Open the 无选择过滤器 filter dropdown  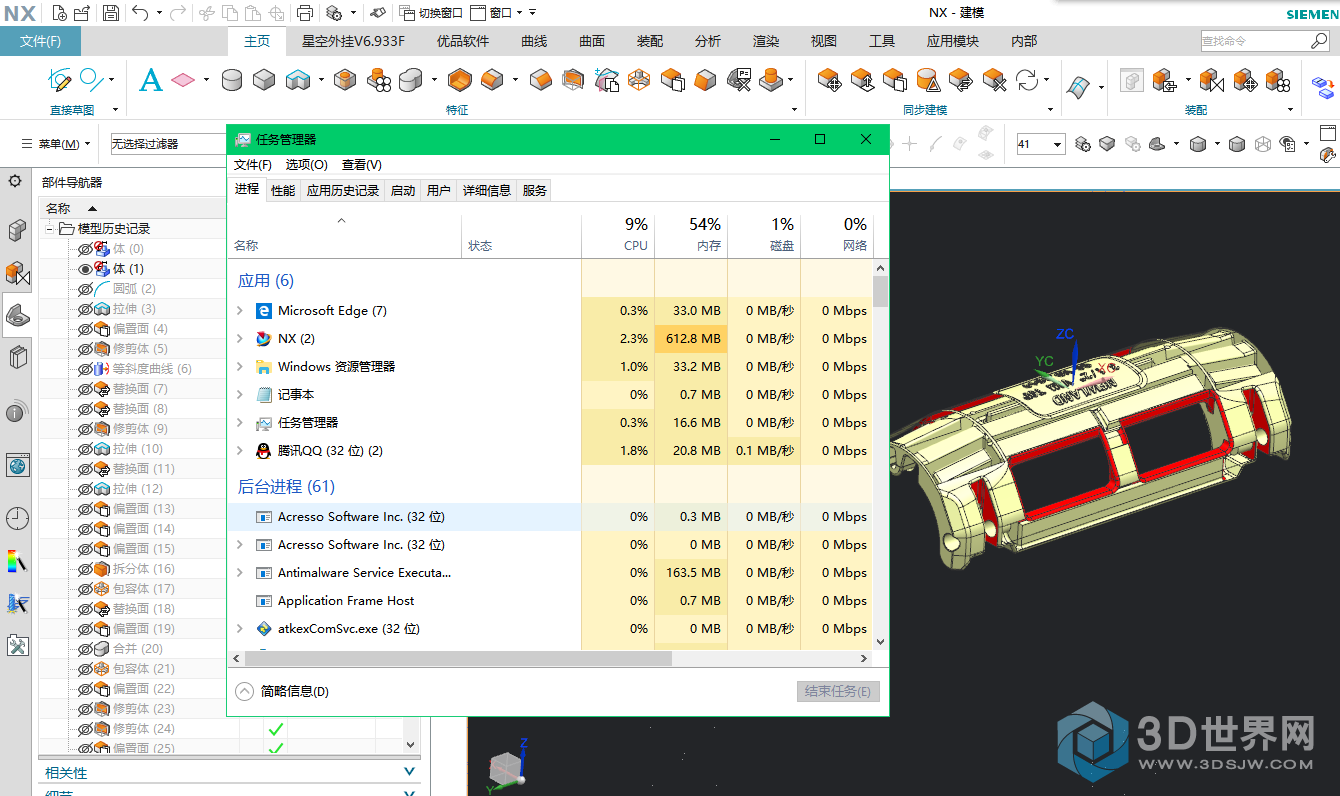[x=168, y=144]
